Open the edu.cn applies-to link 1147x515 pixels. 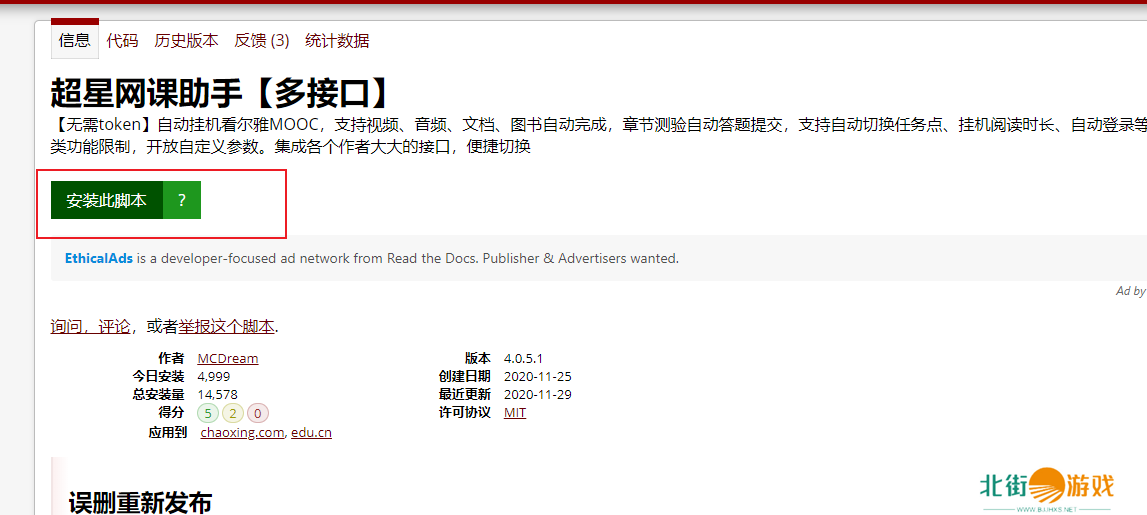point(311,432)
